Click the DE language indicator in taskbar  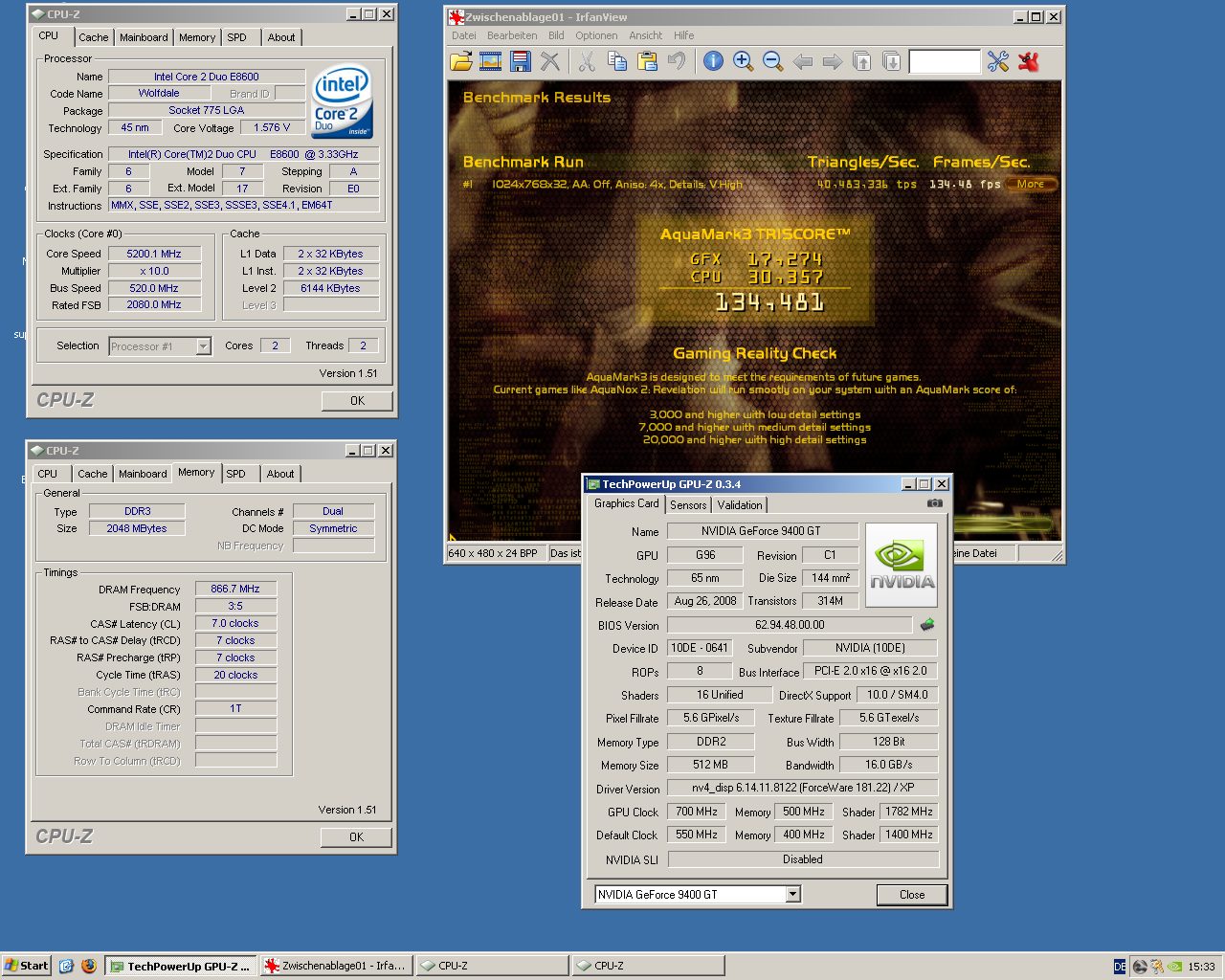(1120, 967)
